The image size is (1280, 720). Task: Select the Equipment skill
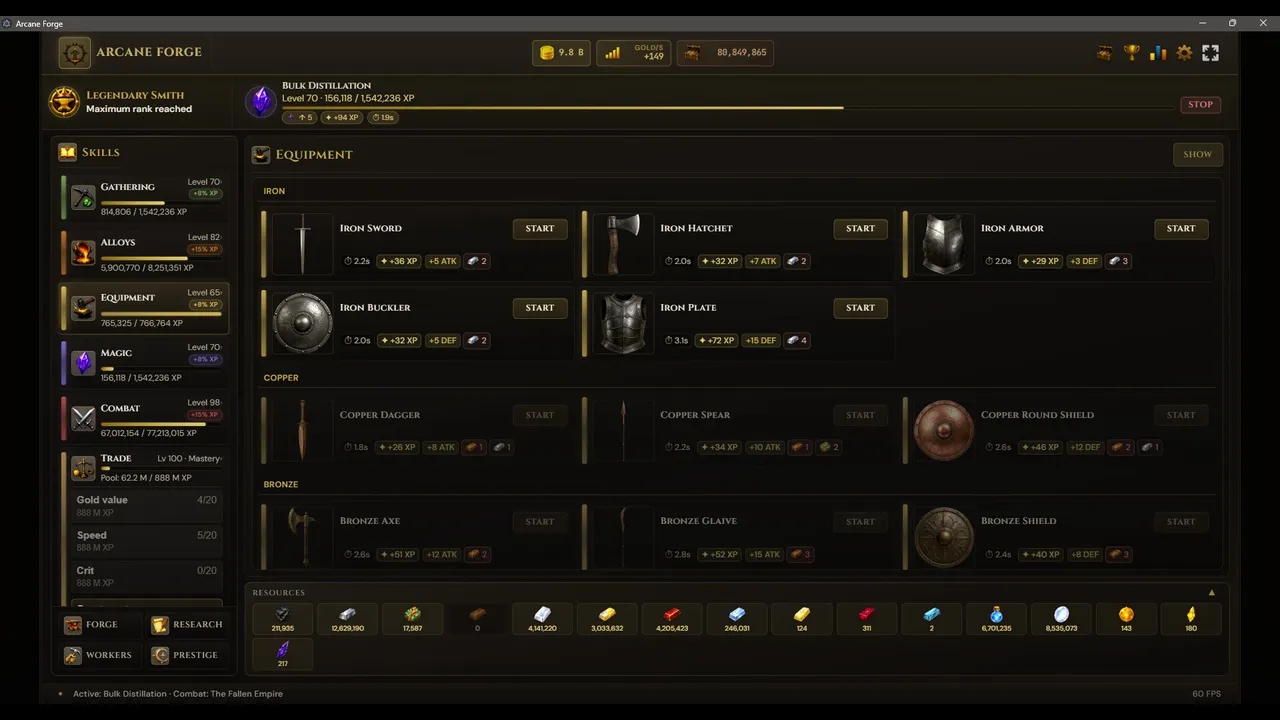[x=144, y=308]
